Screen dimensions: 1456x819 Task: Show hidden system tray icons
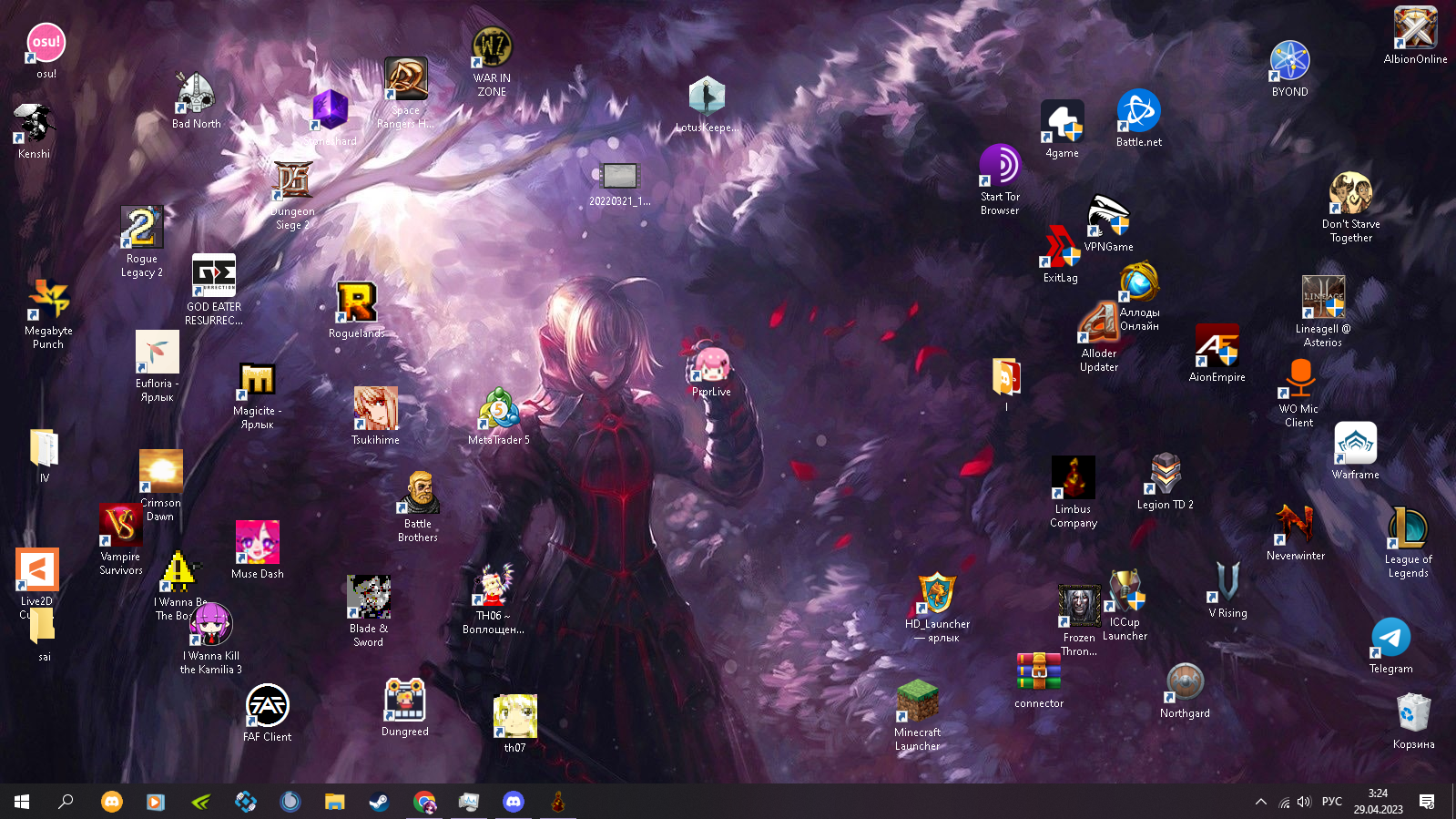1261,802
